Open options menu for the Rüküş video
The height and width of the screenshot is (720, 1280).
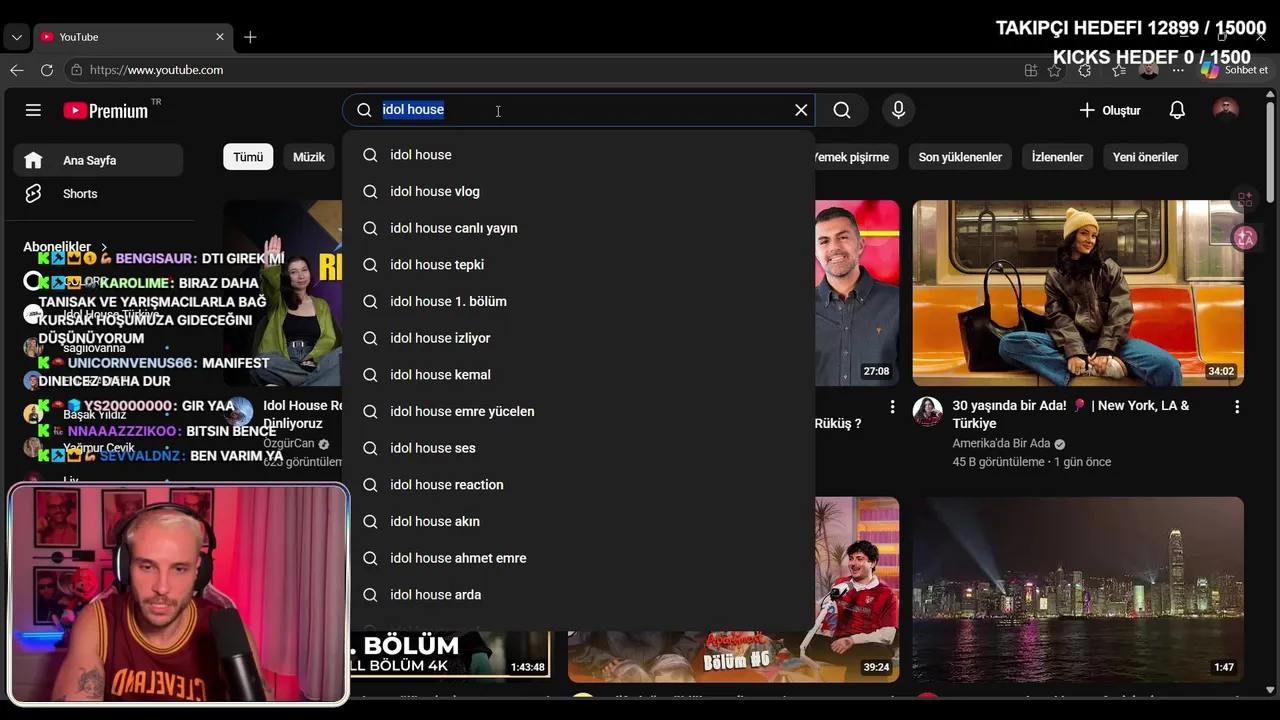pyautogui.click(x=892, y=407)
